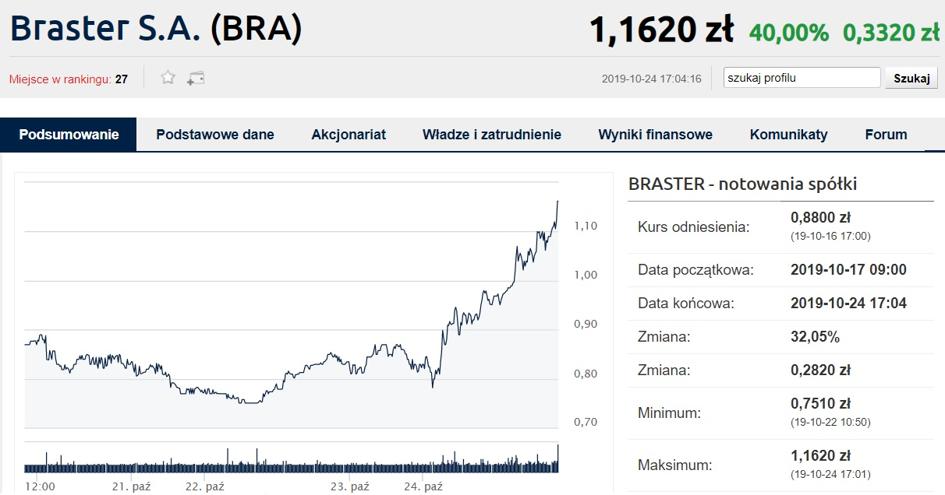Click the Braster S.A. (BRA) heading

point(156,28)
